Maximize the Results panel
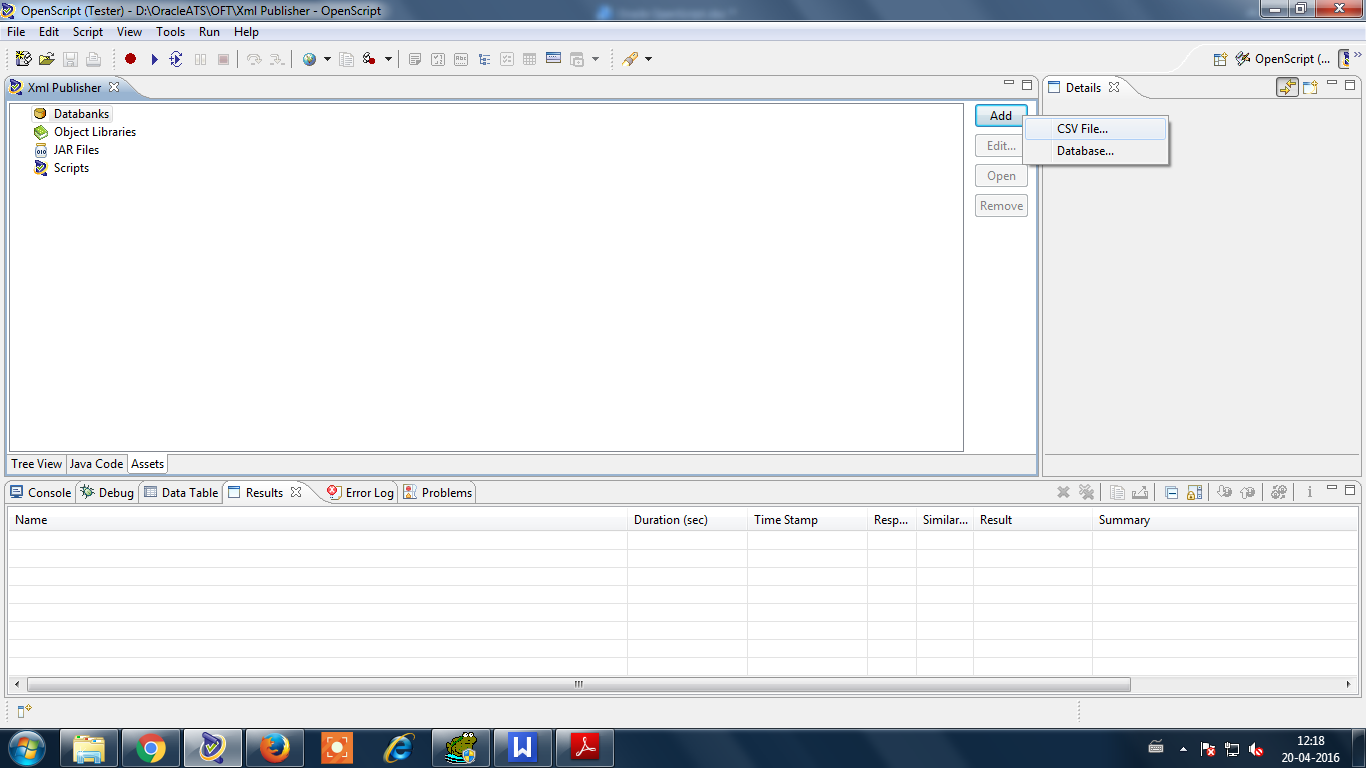Image resolution: width=1366 pixels, height=768 pixels. [1350, 490]
